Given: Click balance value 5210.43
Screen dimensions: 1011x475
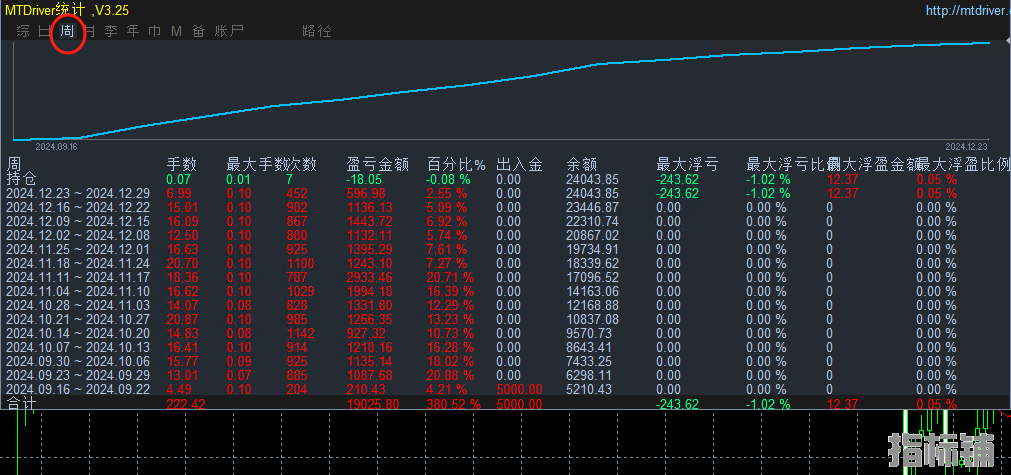Looking at the screenshot, I should click(589, 389).
